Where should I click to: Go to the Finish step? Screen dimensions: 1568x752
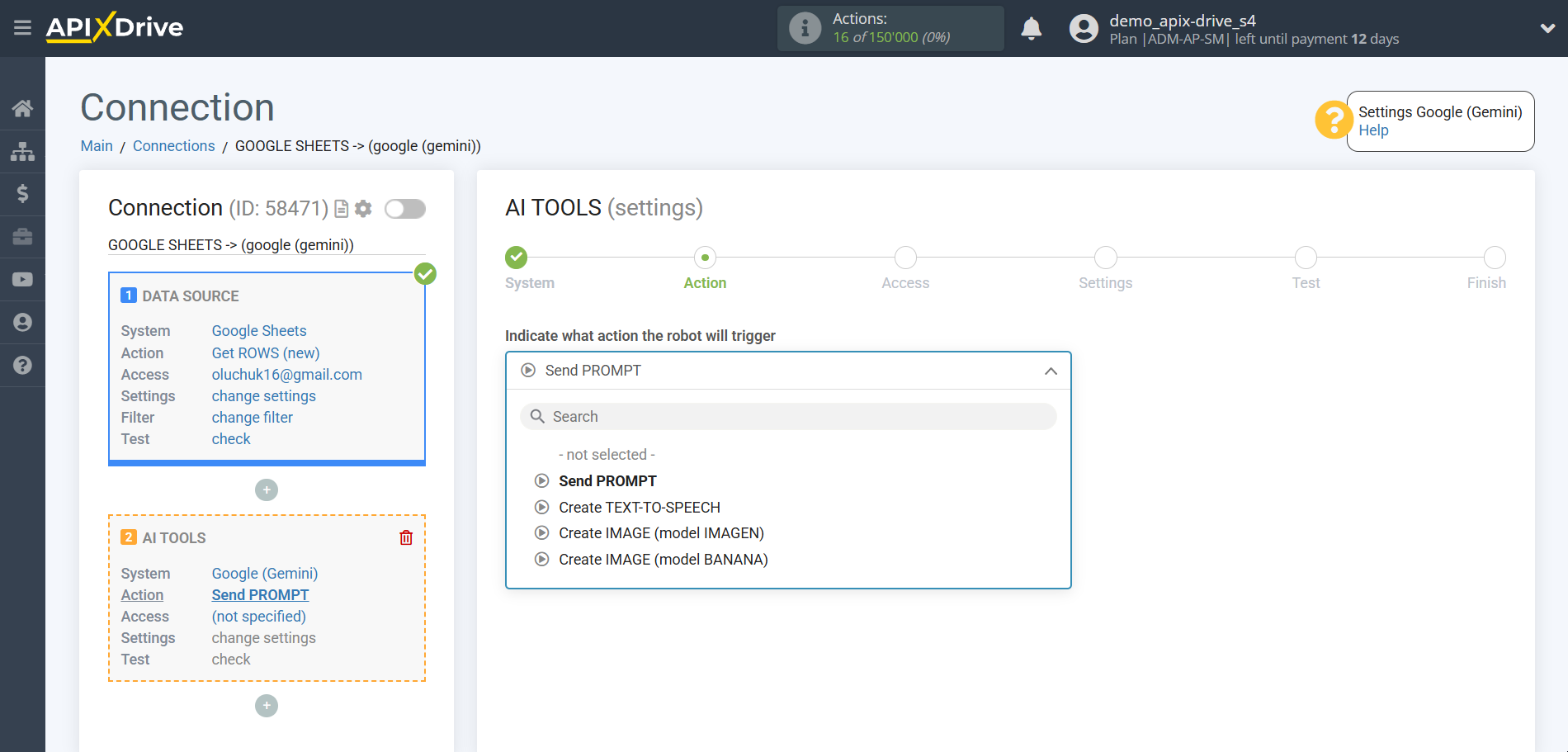tap(1495, 258)
